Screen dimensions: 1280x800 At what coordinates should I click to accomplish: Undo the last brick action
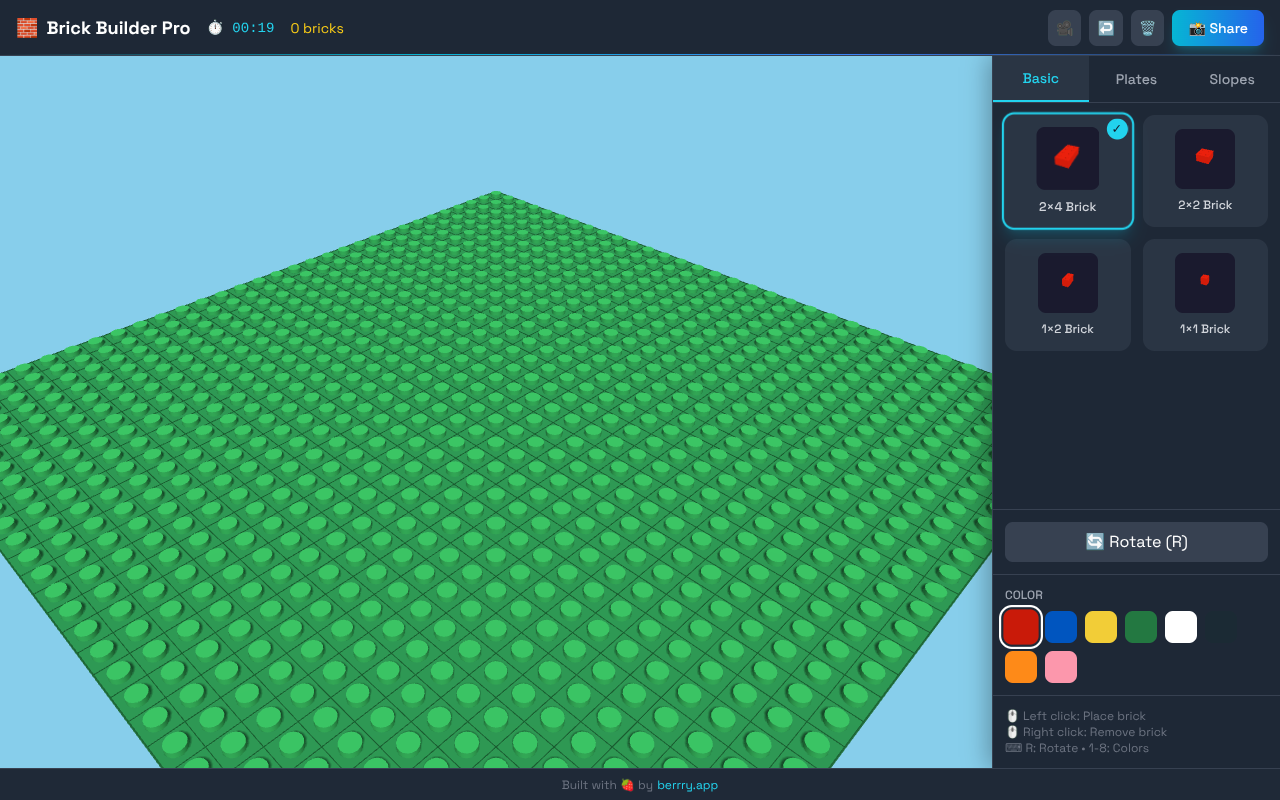(1105, 28)
